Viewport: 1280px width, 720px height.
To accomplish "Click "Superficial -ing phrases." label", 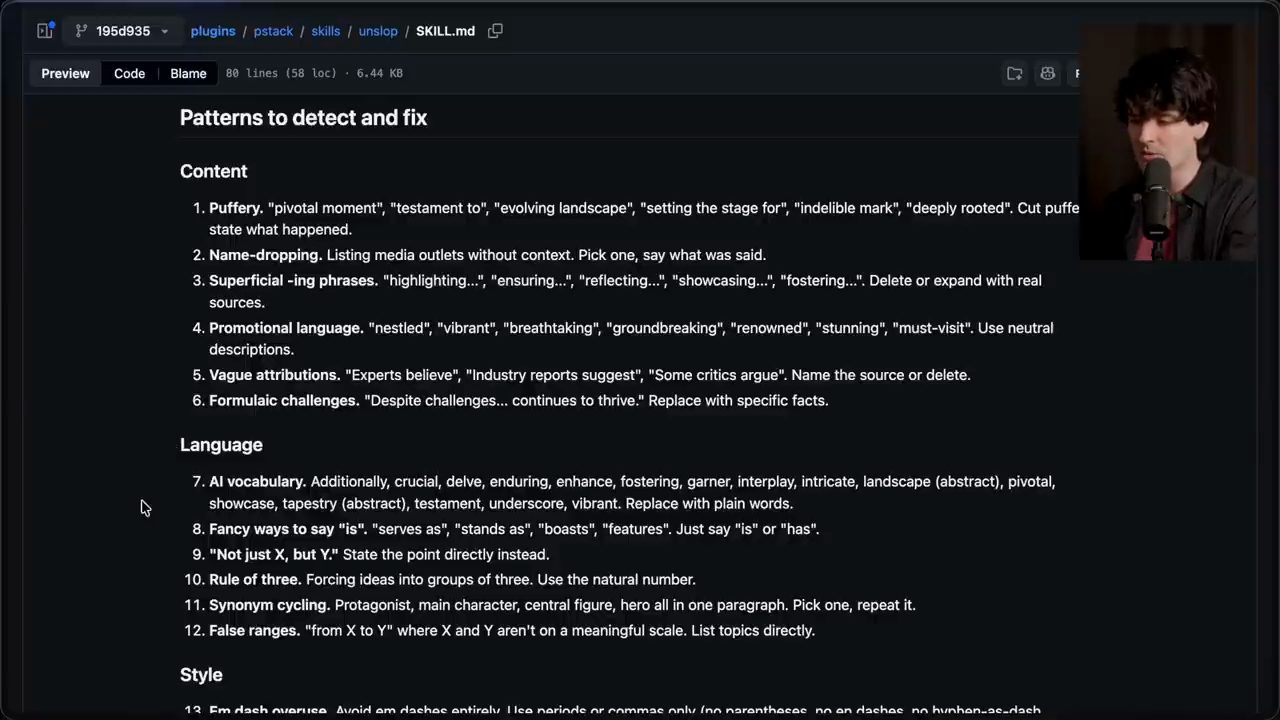I will [293, 280].
